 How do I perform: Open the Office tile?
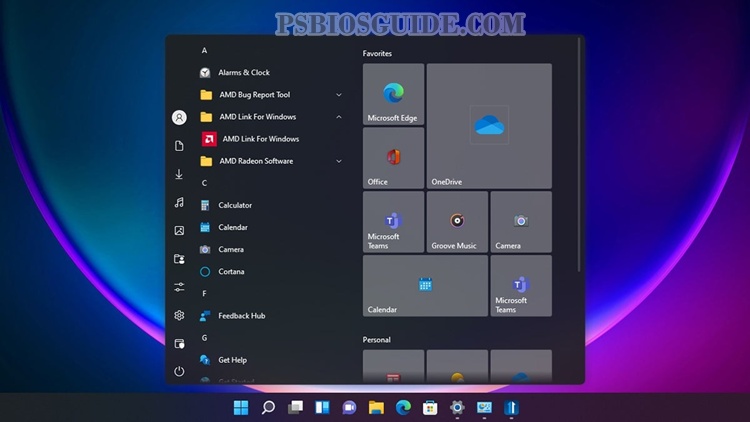[x=393, y=158]
